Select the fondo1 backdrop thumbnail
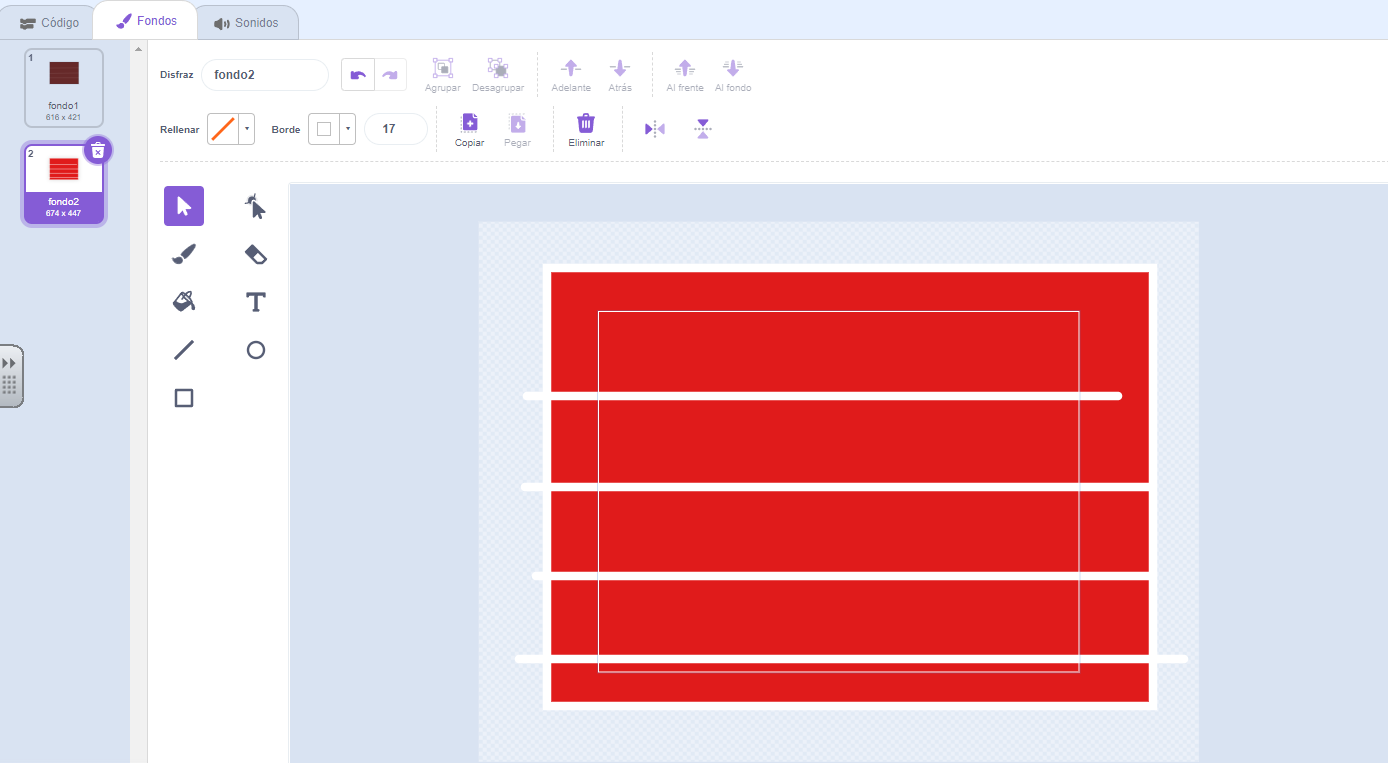Viewport: 1388px width, 763px height. [x=64, y=88]
